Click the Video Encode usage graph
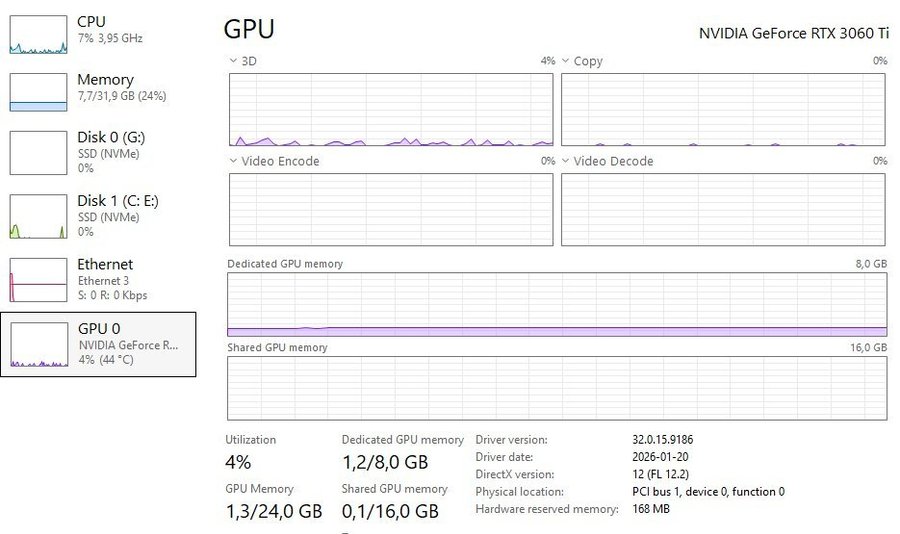This screenshot has height=534, width=900. 391,209
